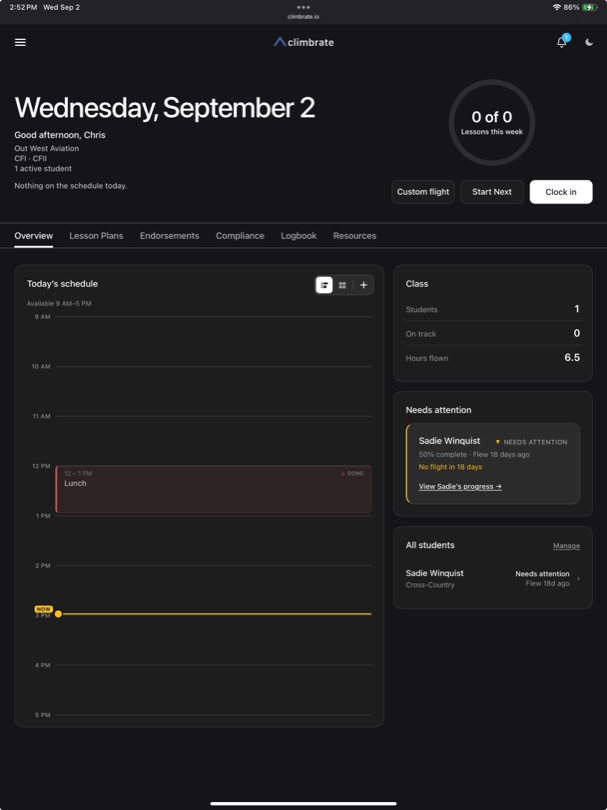This screenshot has width=607, height=810.
Task: Click the NOW timeline marker
Action: point(43,609)
